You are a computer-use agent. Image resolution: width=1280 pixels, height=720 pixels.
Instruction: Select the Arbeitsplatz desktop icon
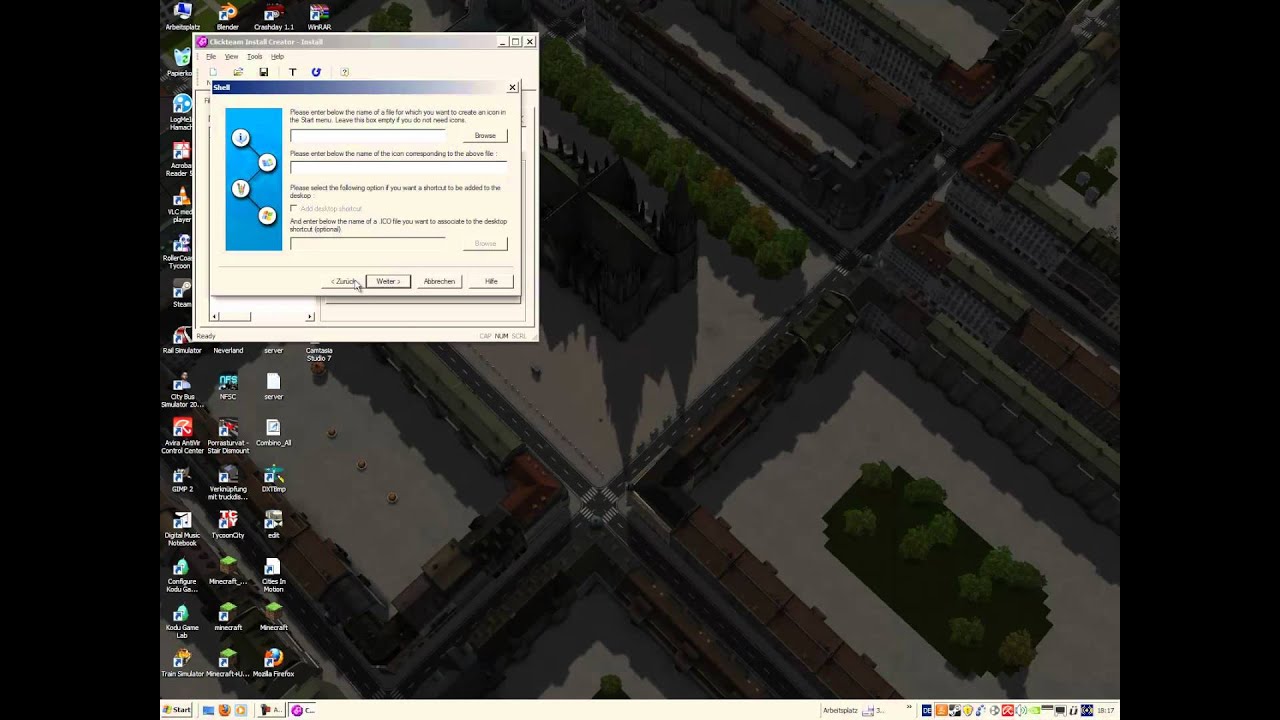tap(182, 18)
